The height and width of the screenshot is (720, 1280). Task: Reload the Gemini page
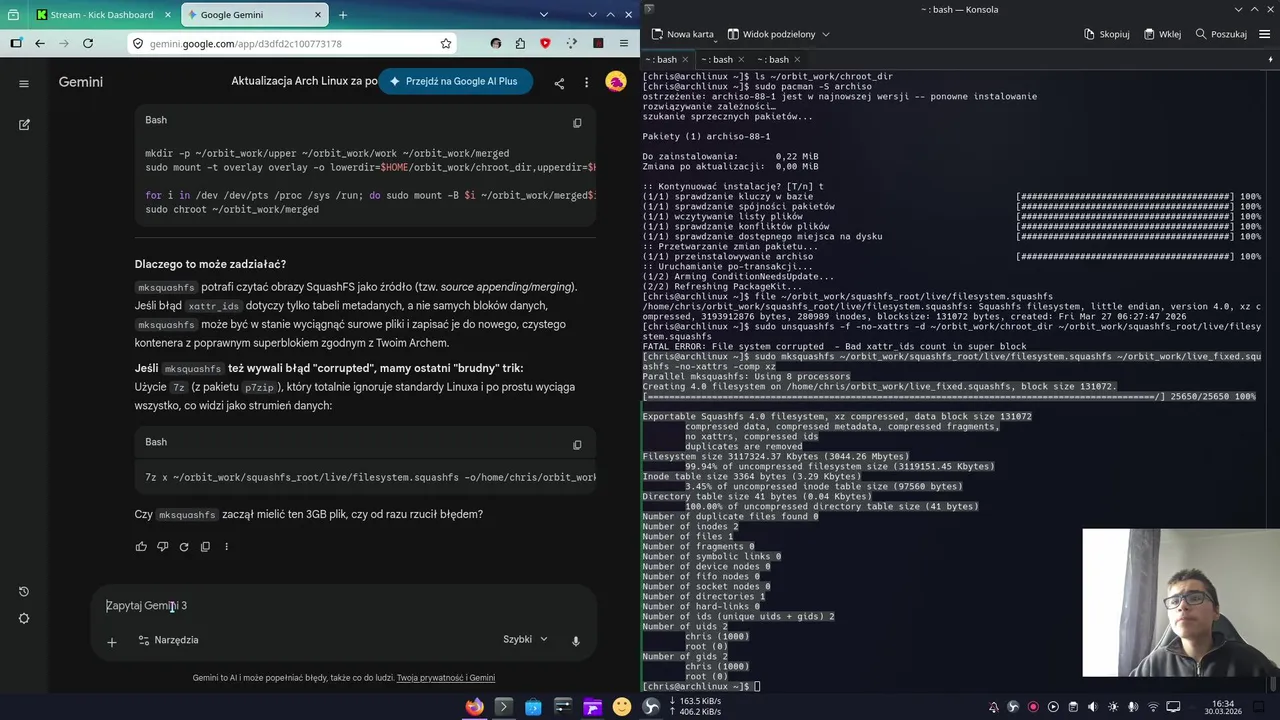(88, 43)
